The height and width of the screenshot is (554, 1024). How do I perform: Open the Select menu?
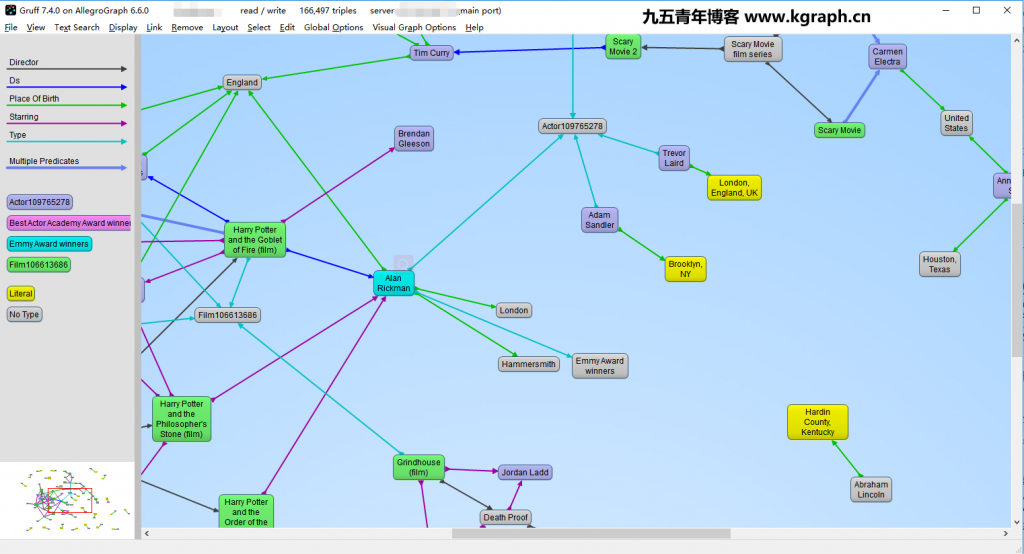(259, 27)
